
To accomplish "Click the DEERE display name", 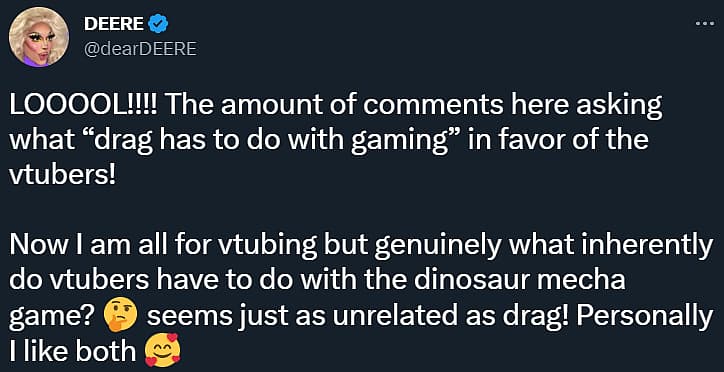I will [114, 24].
